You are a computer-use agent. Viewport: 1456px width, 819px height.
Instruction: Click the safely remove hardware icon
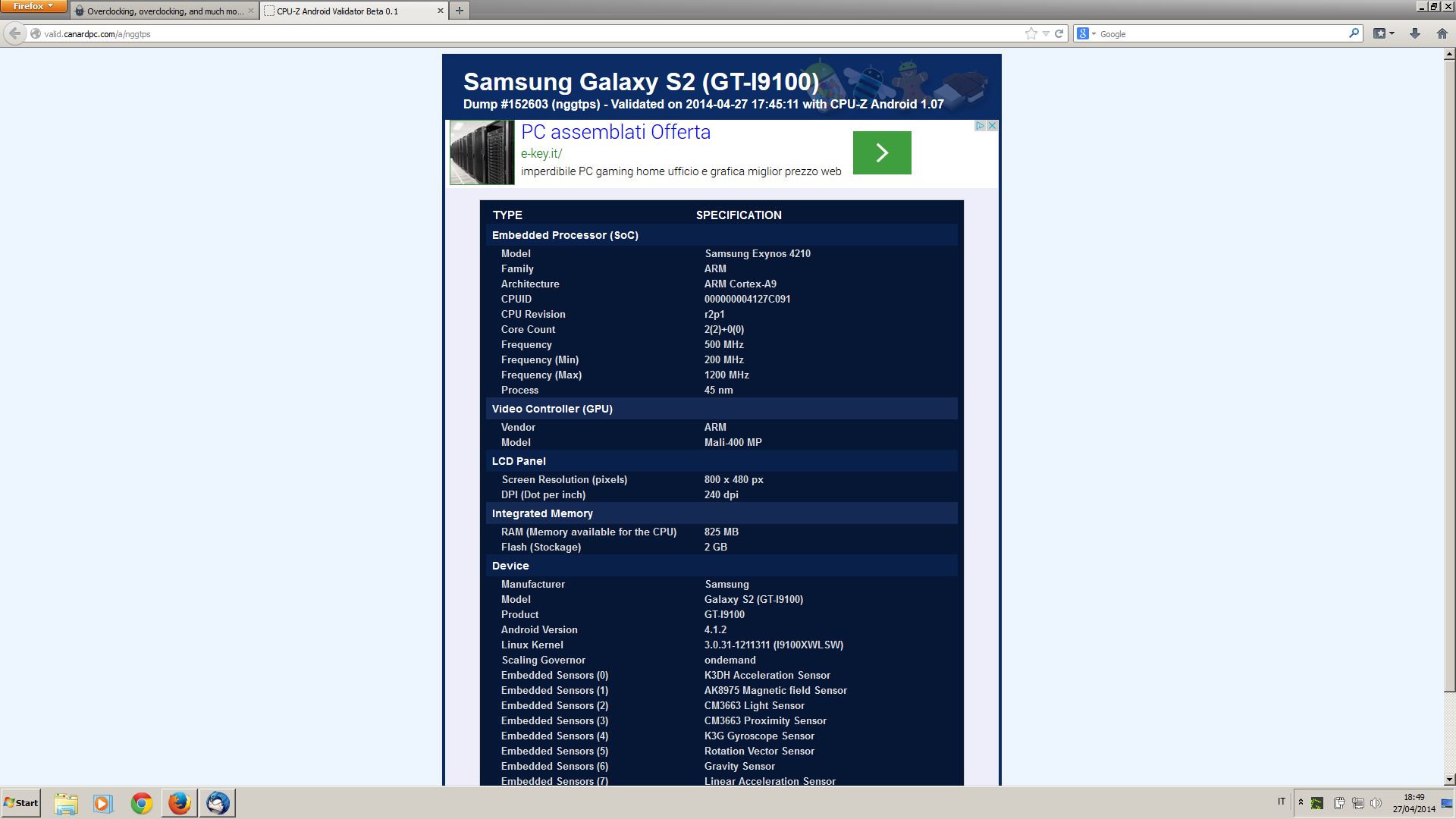pos(1339,803)
